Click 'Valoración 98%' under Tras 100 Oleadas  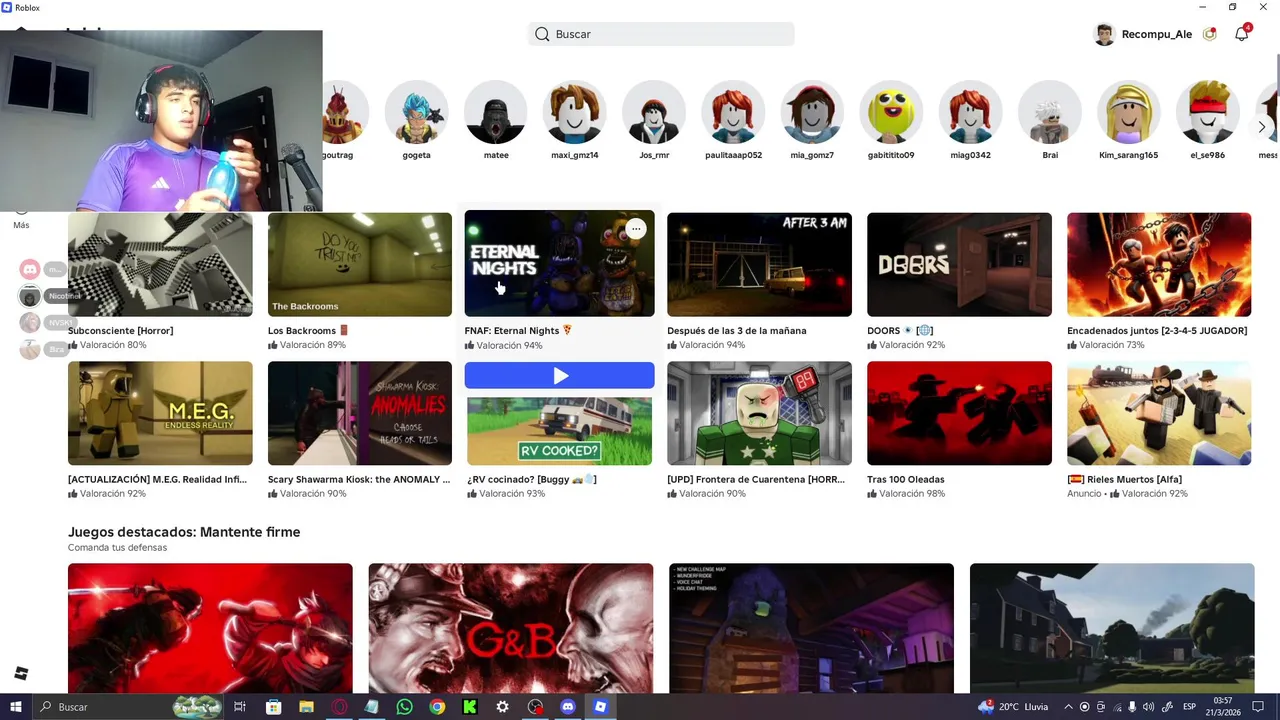tap(906, 494)
